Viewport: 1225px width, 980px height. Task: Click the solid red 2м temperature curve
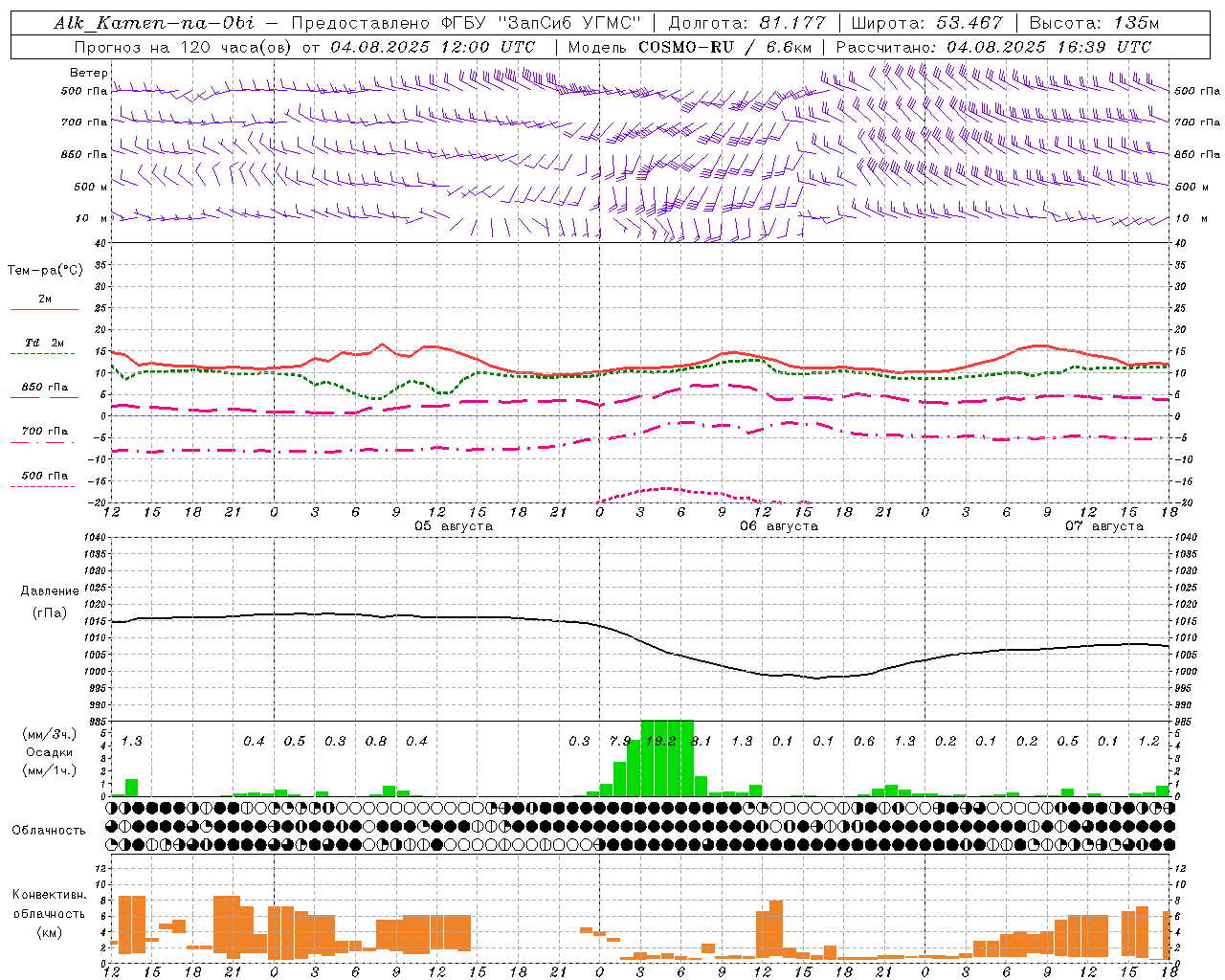[639, 368]
